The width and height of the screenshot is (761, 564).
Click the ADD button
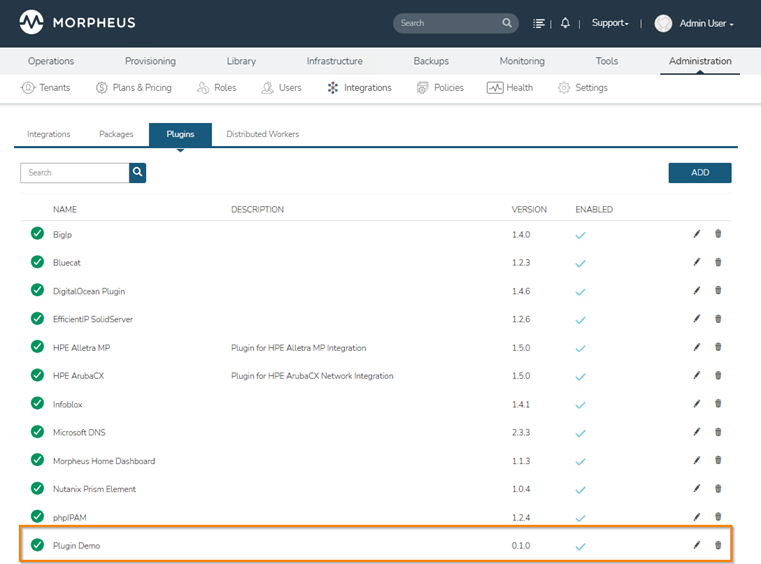(x=700, y=173)
